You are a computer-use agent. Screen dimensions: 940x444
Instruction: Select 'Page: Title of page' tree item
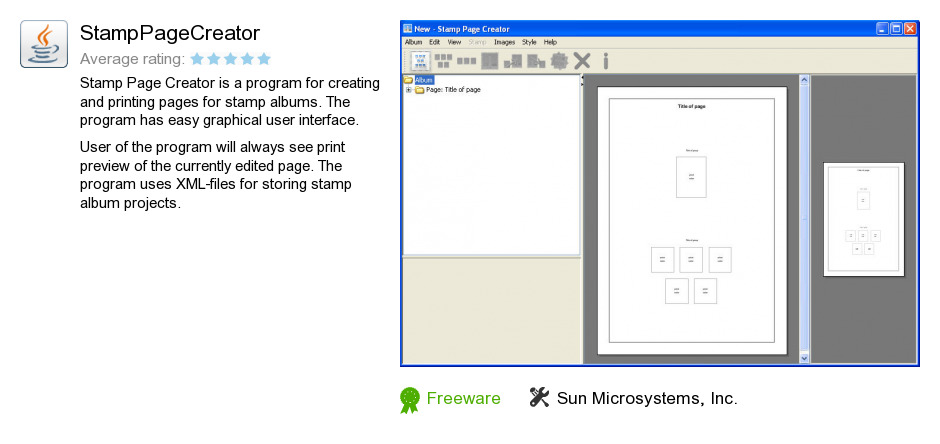[x=453, y=90]
